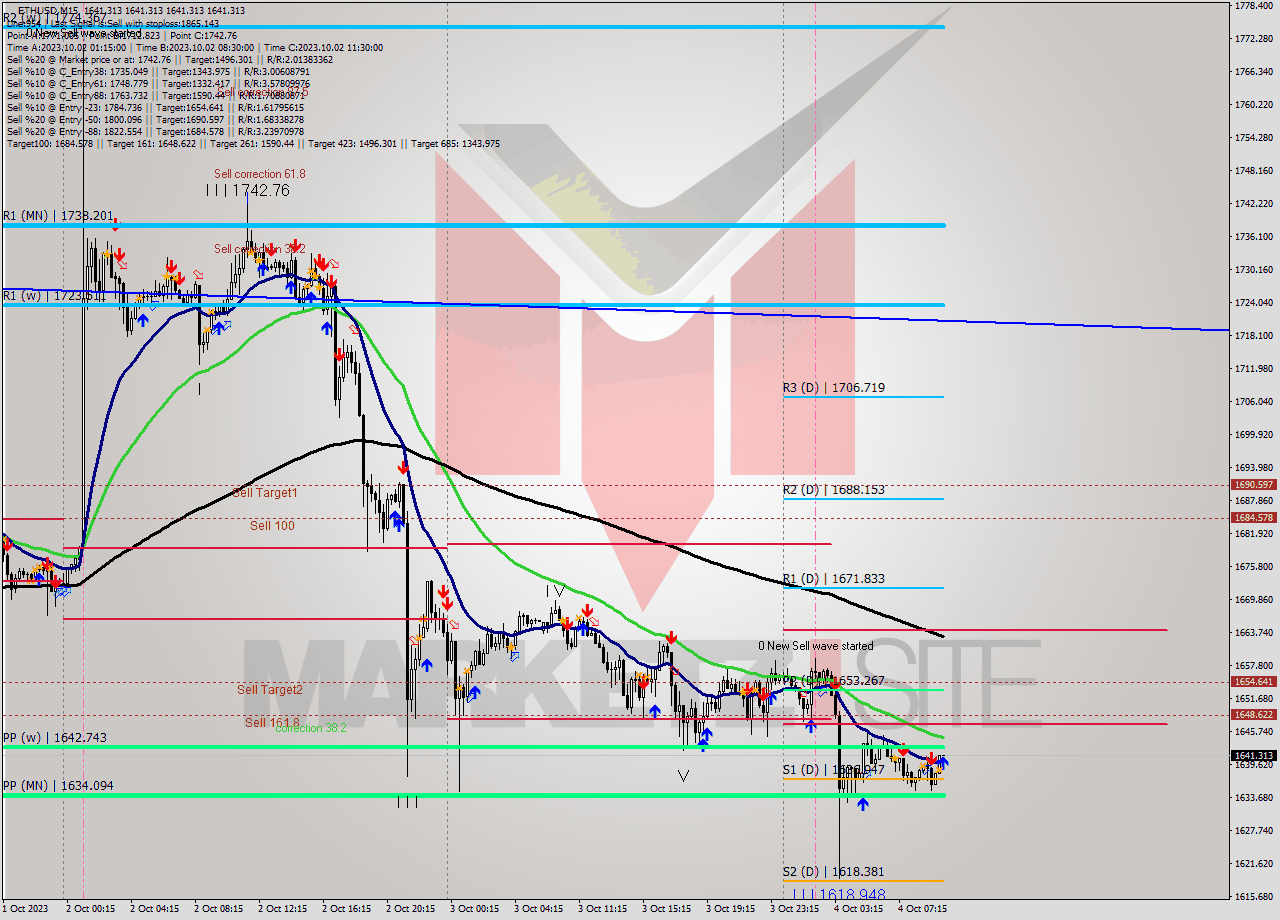
Task: Click '2 Oct 20:15' on the time axis
Action: pyautogui.click(x=412, y=908)
